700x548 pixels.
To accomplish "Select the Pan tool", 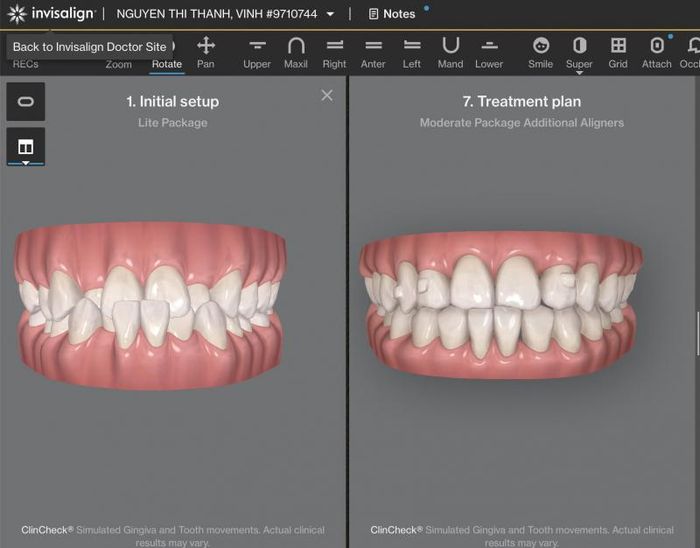I will (x=206, y=53).
